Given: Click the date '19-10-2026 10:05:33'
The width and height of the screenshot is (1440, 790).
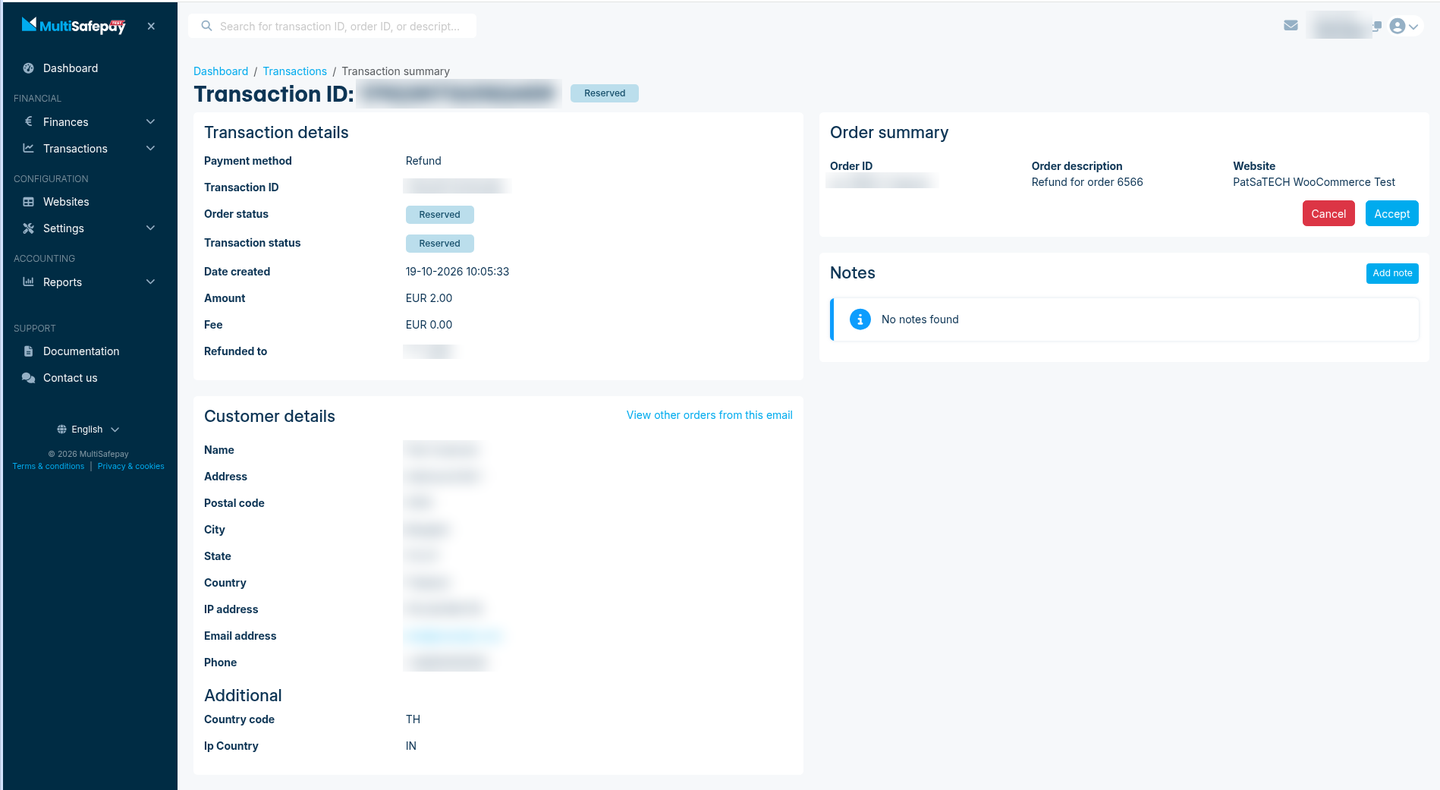Looking at the screenshot, I should coord(457,271).
